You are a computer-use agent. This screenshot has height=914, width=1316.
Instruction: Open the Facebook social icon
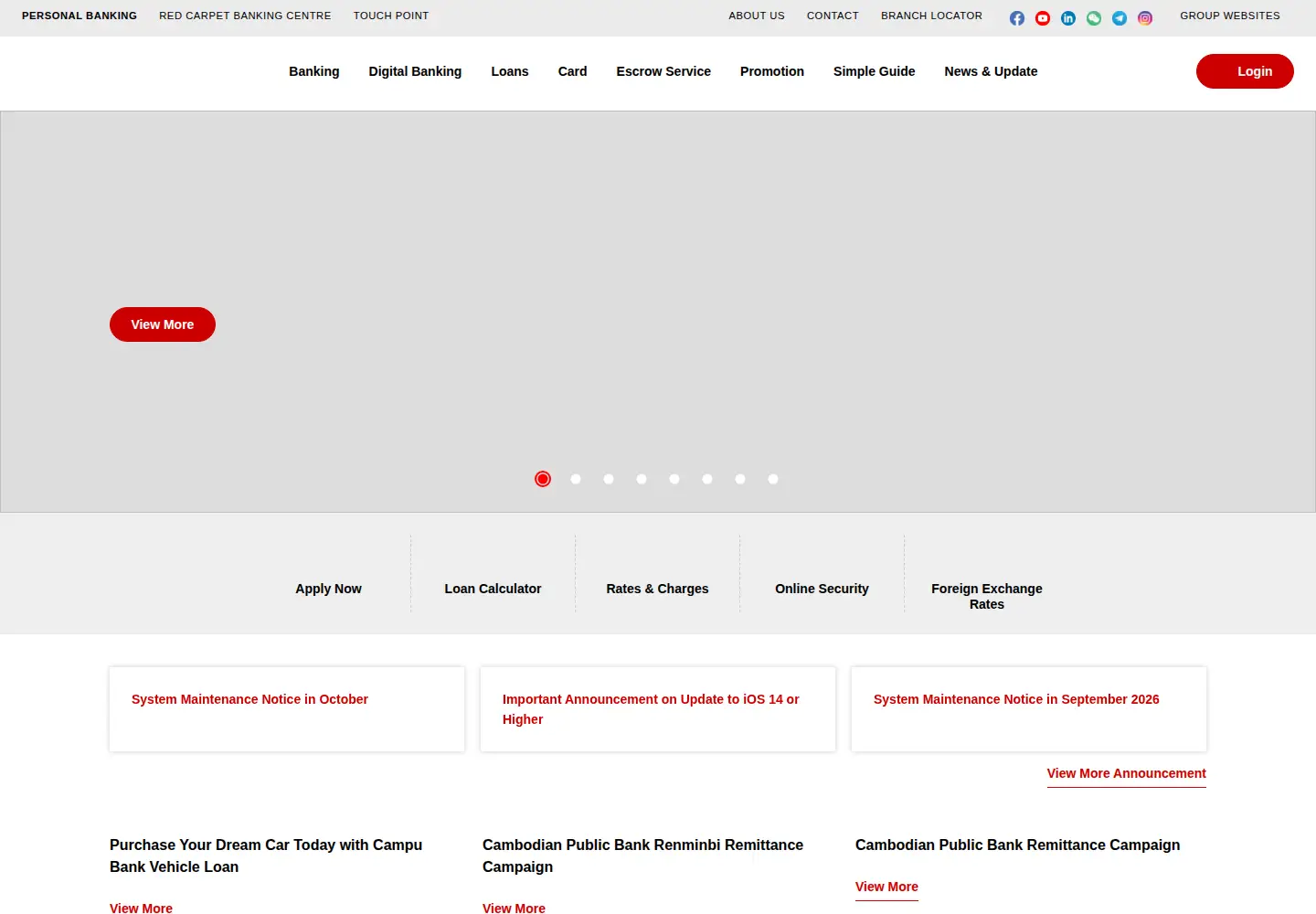[1017, 18]
